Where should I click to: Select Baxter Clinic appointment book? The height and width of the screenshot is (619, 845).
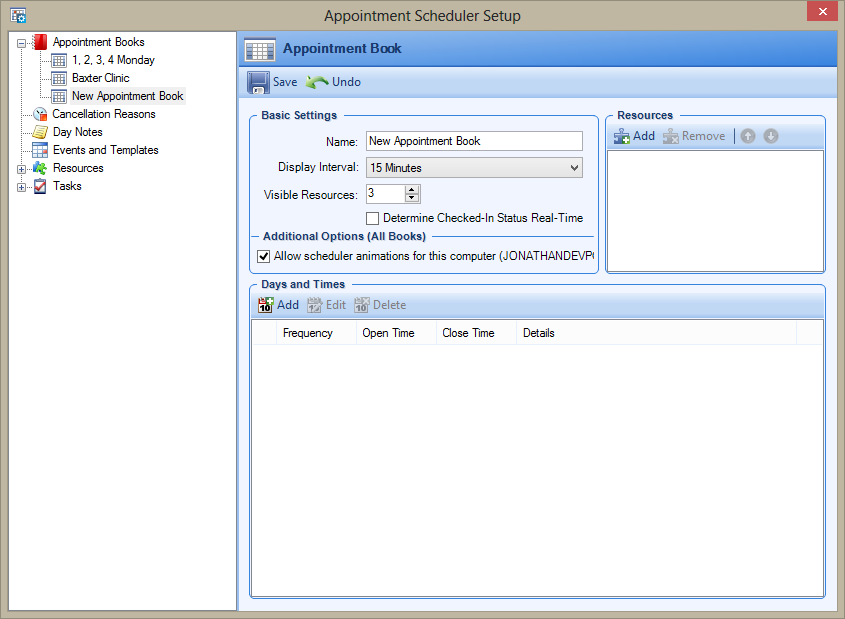click(100, 78)
